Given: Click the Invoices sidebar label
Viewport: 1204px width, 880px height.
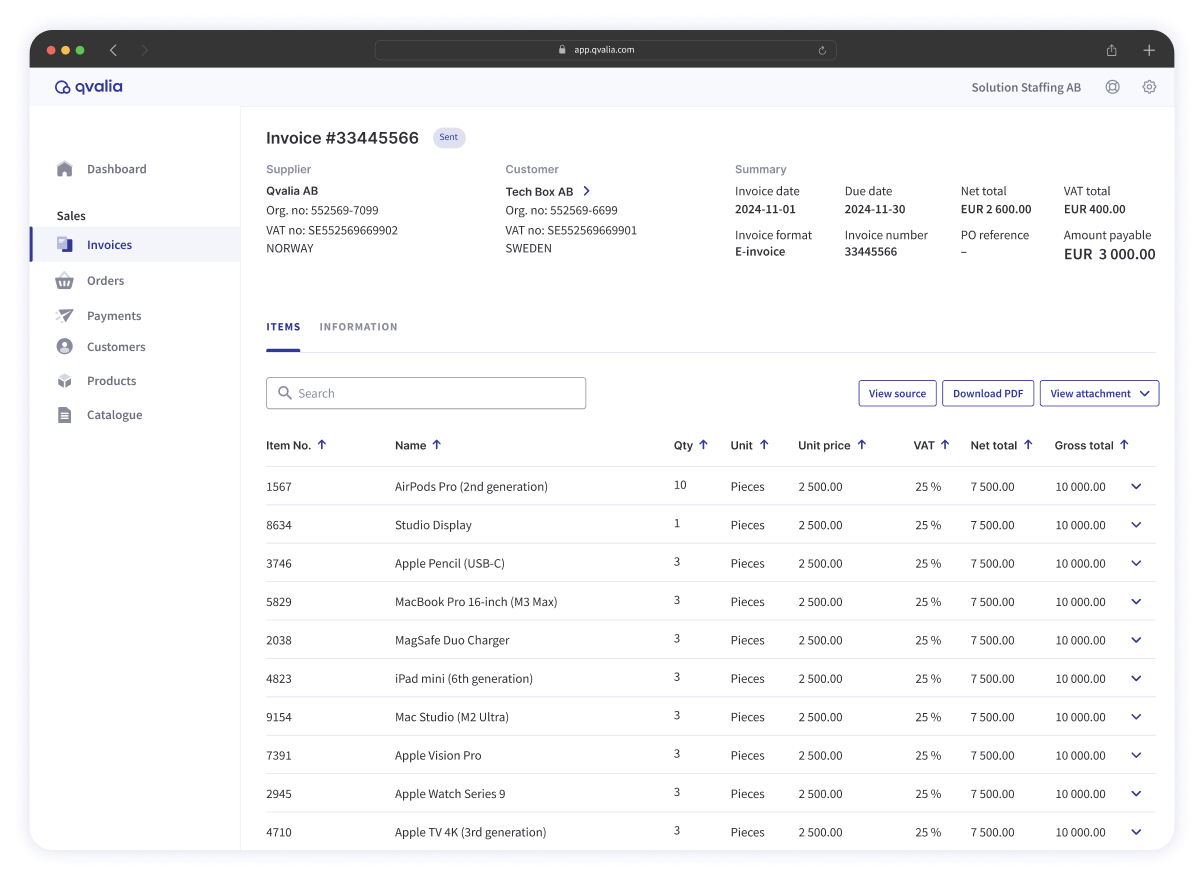Looking at the screenshot, I should 109,245.
